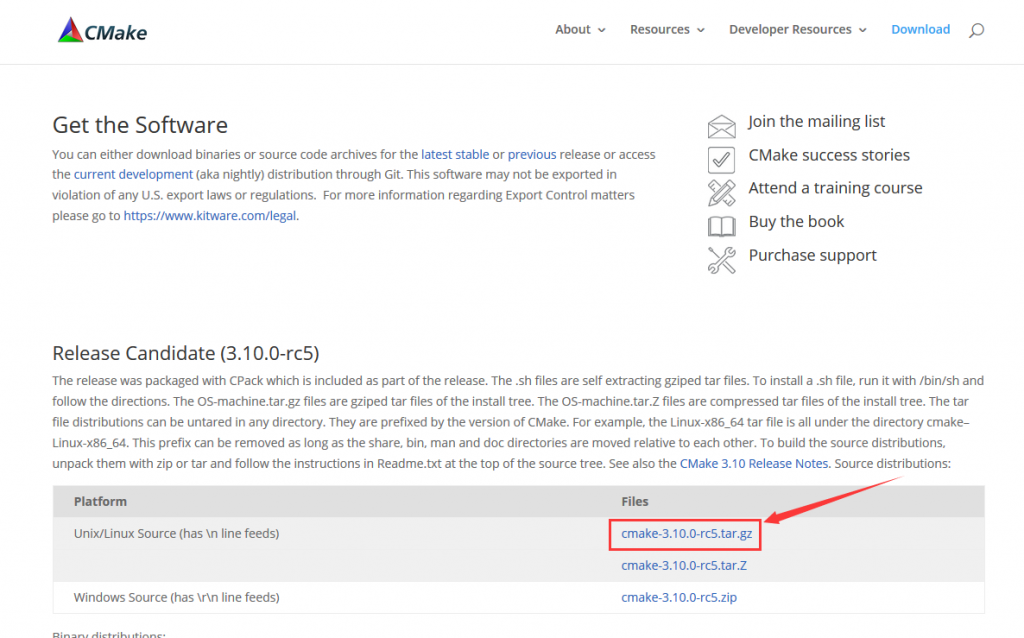The width and height of the screenshot is (1024, 638).
Task: Open the About menu
Action: tap(573, 29)
